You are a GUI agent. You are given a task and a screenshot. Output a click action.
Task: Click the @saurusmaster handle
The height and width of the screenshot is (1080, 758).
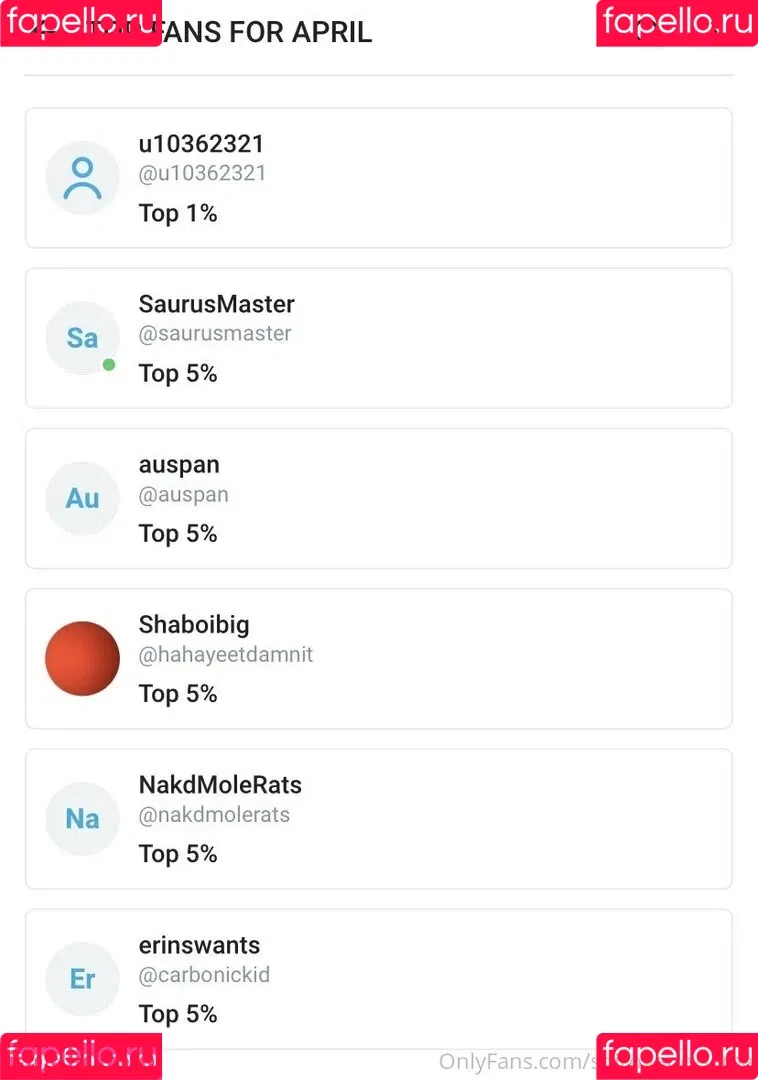pyautogui.click(x=215, y=333)
